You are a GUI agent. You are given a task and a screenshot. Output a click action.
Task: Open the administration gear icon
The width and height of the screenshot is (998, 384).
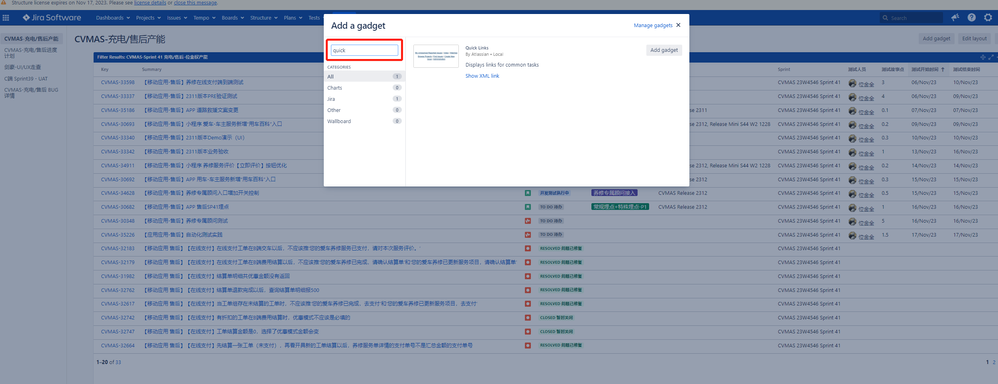coord(988,18)
